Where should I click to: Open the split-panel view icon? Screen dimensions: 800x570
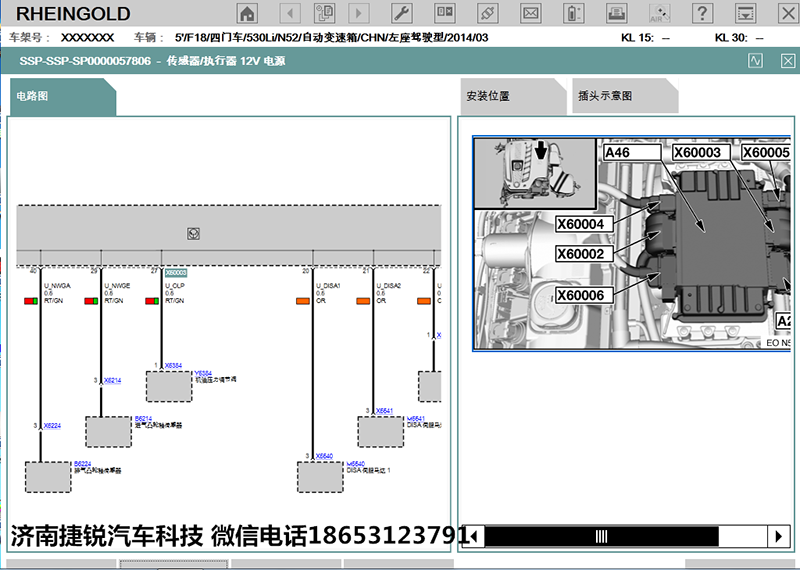444,13
